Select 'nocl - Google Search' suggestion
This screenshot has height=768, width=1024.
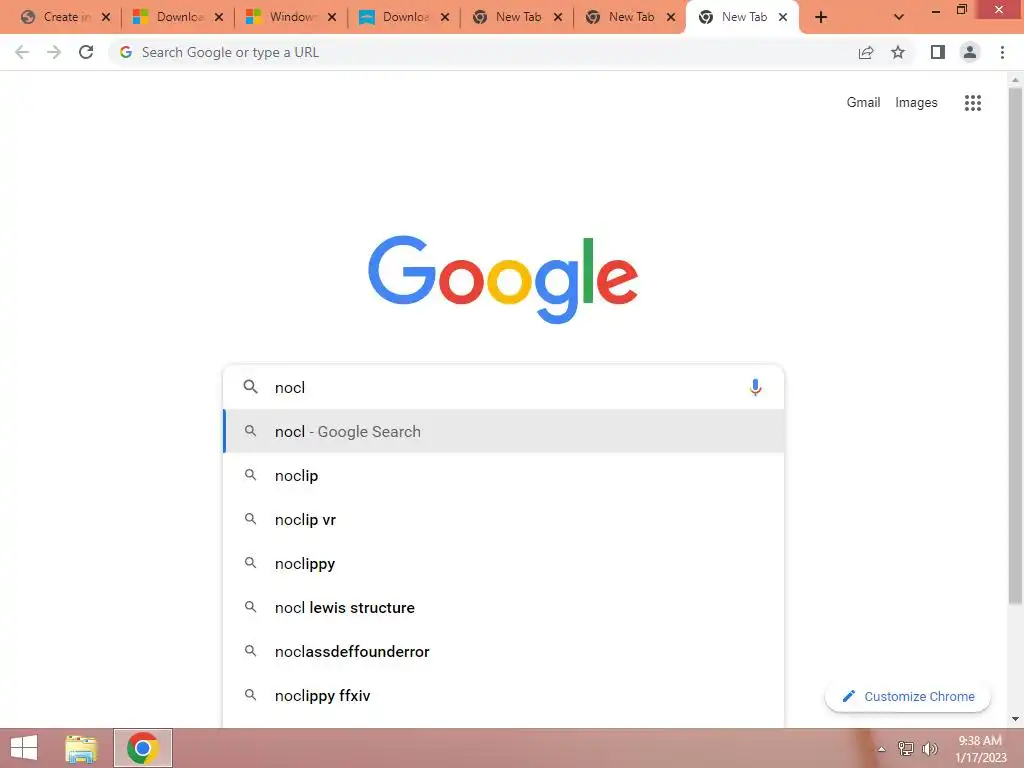click(x=504, y=432)
